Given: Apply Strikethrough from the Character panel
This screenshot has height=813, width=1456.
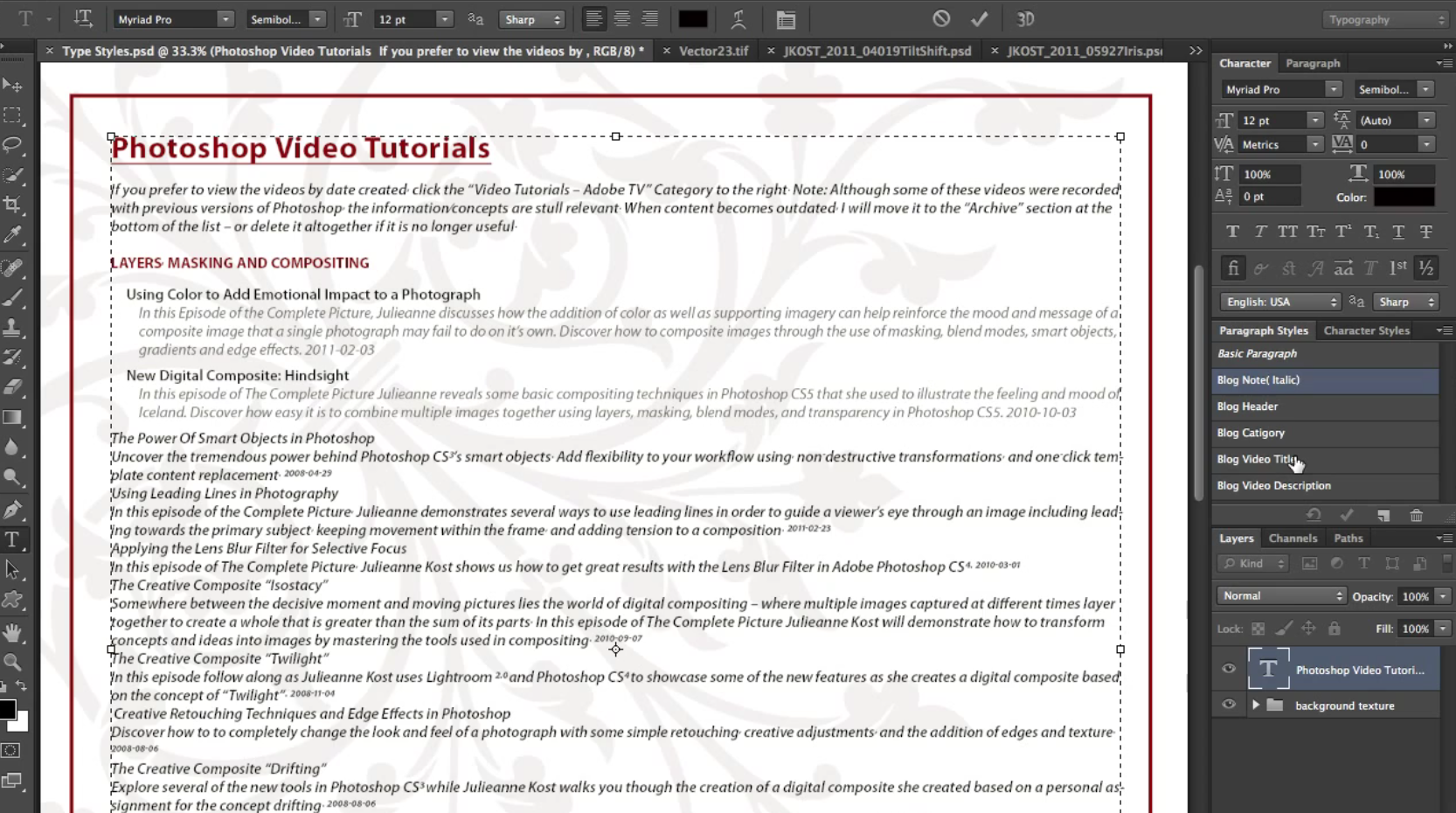Looking at the screenshot, I should tap(1425, 231).
